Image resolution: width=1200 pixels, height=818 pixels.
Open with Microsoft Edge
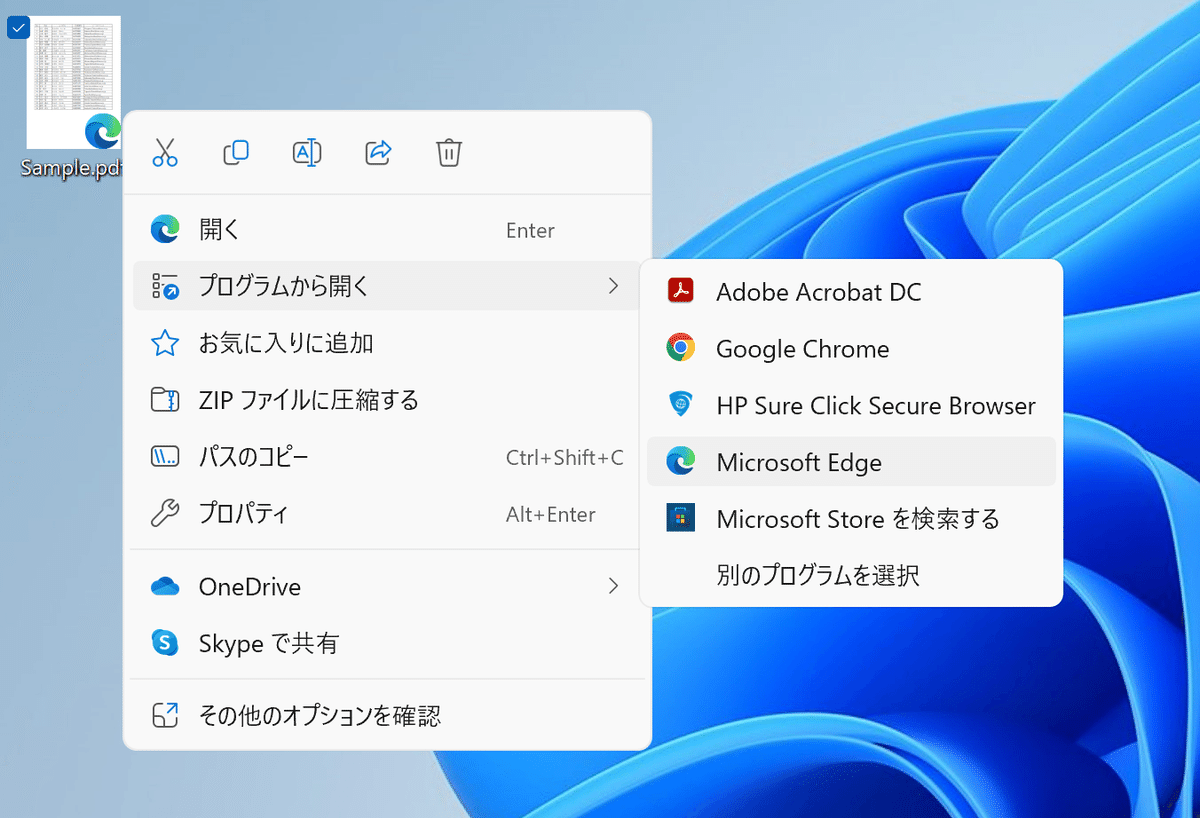[851, 462]
